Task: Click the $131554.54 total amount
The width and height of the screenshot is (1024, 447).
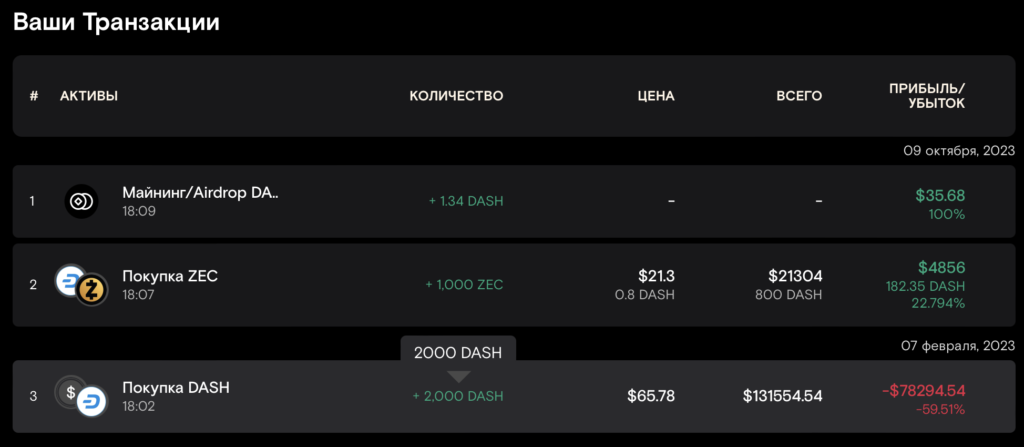Action: point(782,396)
